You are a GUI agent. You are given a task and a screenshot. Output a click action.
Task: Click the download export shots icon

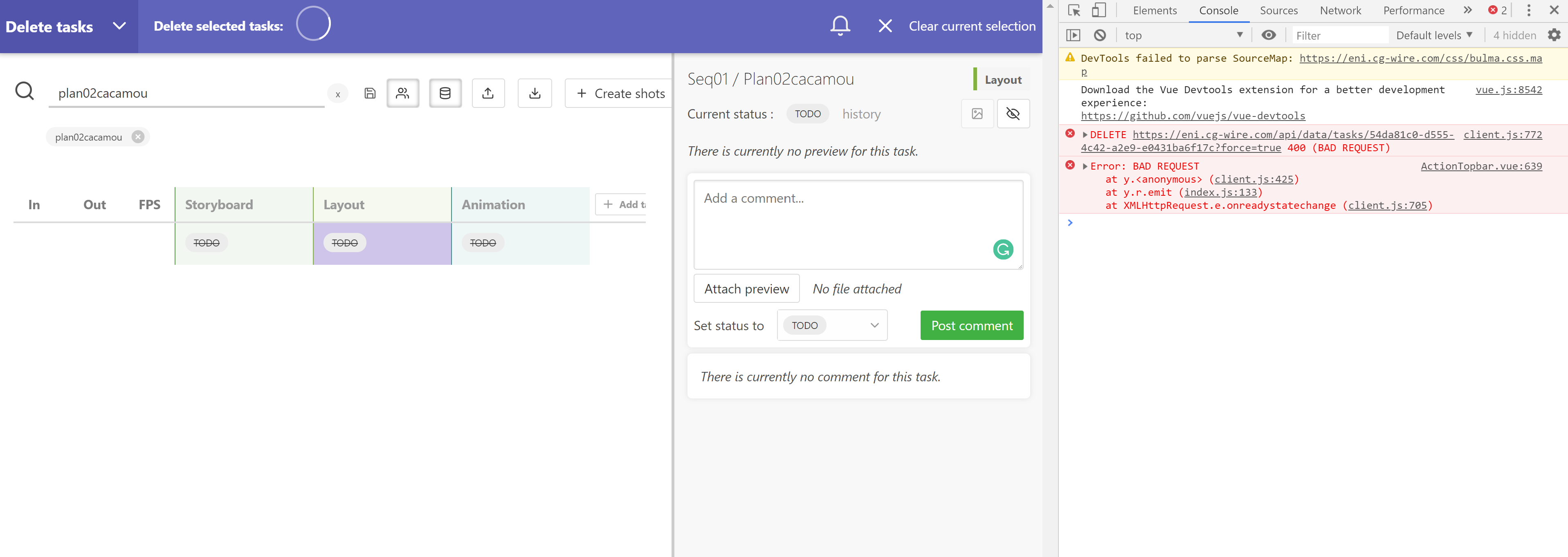535,93
